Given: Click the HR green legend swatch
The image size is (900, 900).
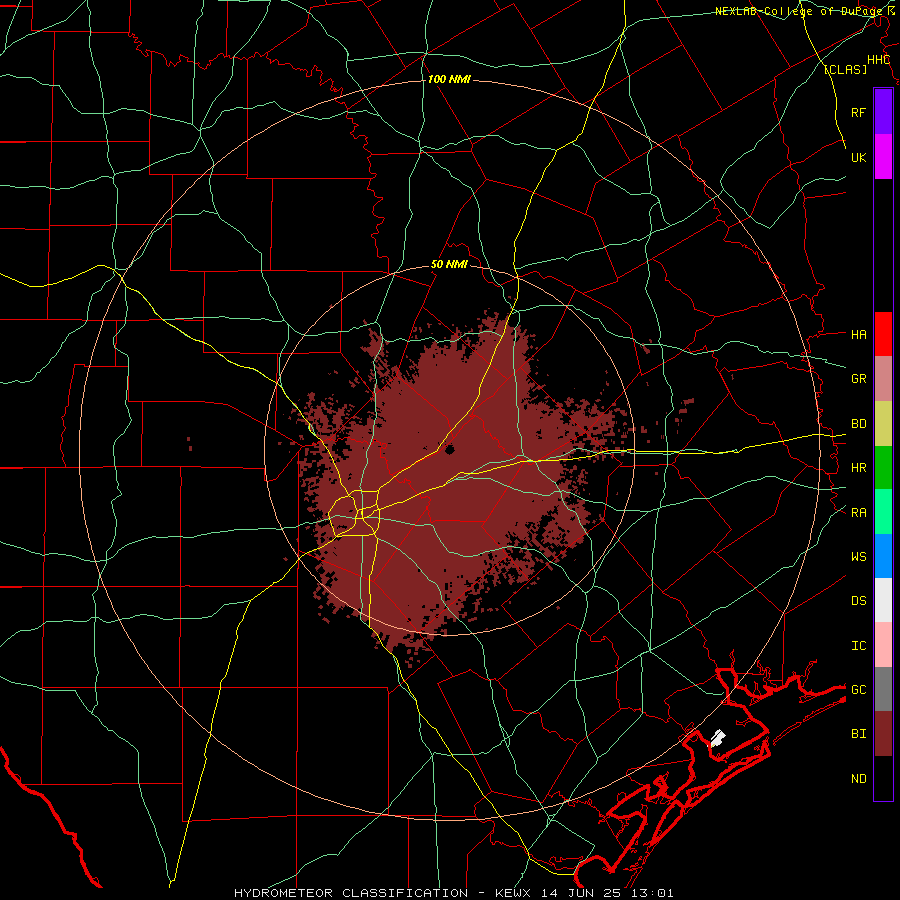Looking at the screenshot, I should coord(883,467).
